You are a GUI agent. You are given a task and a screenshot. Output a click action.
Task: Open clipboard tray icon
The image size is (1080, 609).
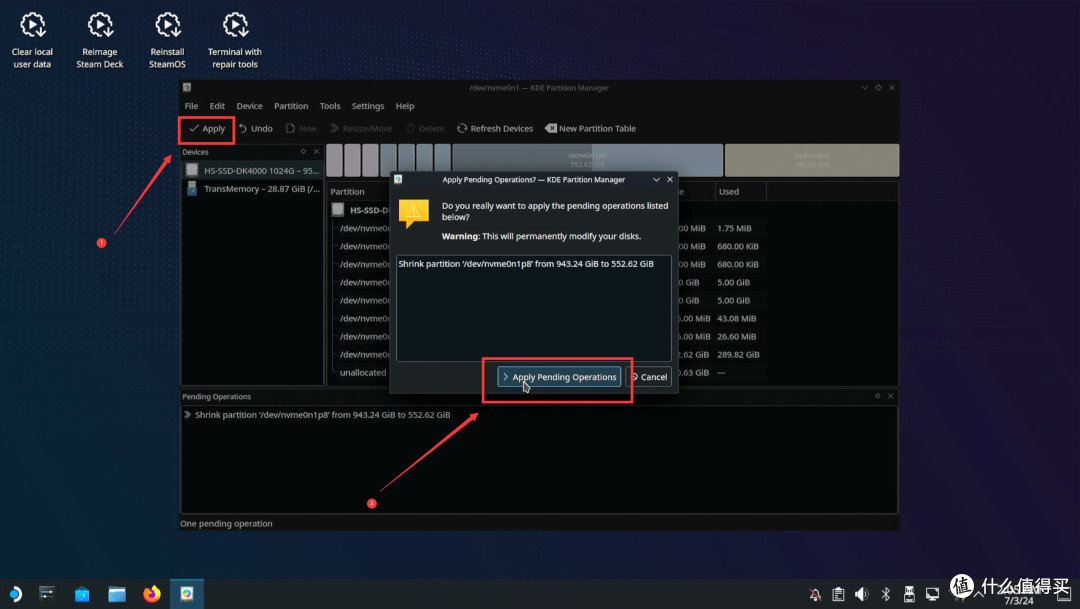click(x=838, y=595)
